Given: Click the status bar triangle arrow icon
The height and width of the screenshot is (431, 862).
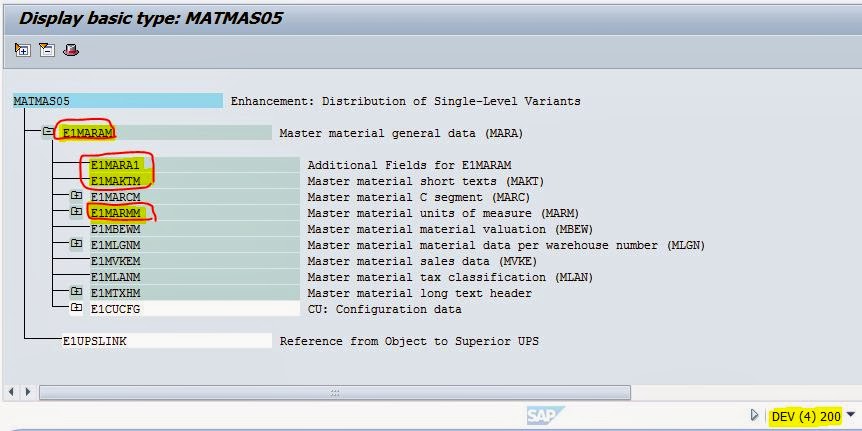Looking at the screenshot, I should click(754, 415).
